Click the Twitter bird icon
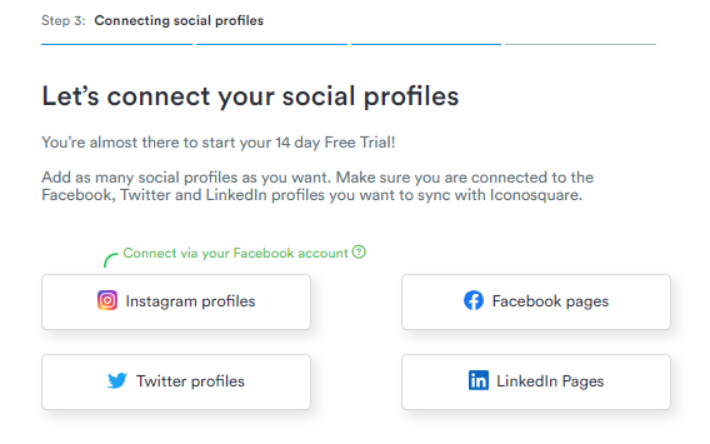The height and width of the screenshot is (444, 710). pyautogui.click(x=117, y=381)
